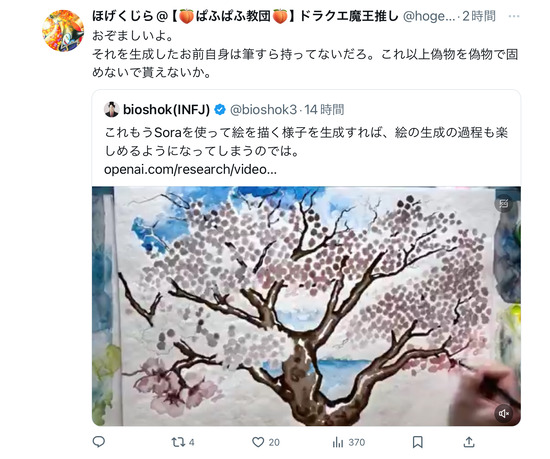The height and width of the screenshot is (459, 550).
Task: Click the blue verified badge
Action: (220, 110)
